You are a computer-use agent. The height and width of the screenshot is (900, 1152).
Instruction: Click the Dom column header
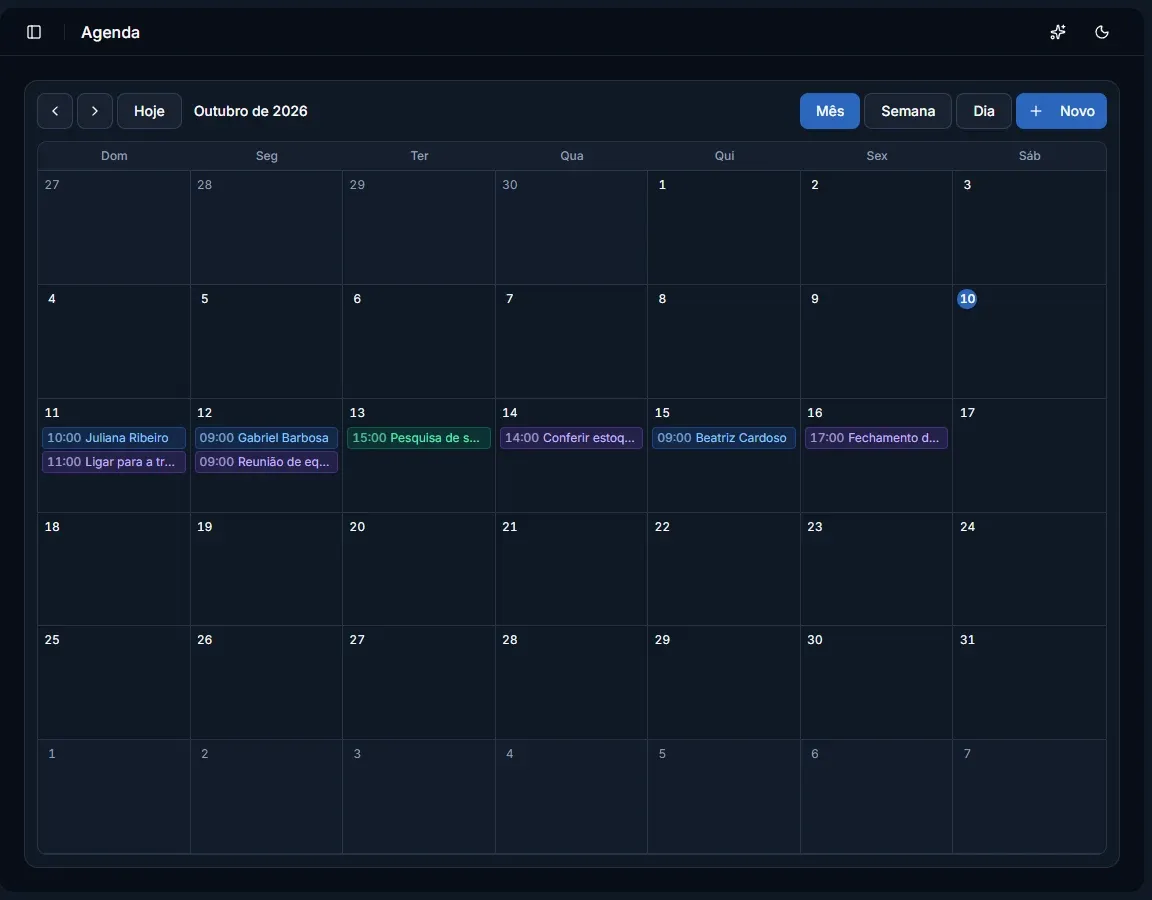coord(114,156)
